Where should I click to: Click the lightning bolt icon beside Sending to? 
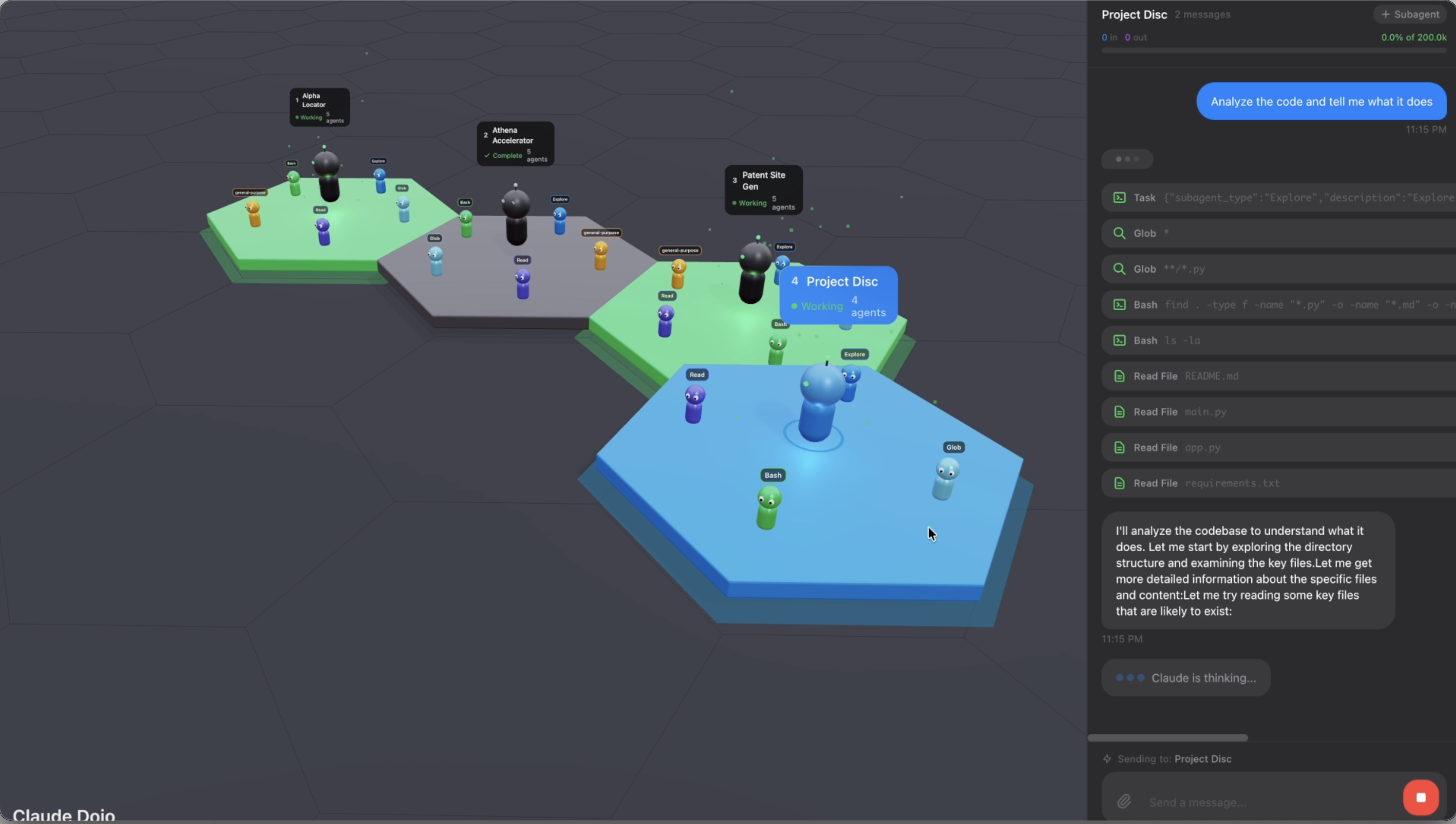click(1107, 758)
